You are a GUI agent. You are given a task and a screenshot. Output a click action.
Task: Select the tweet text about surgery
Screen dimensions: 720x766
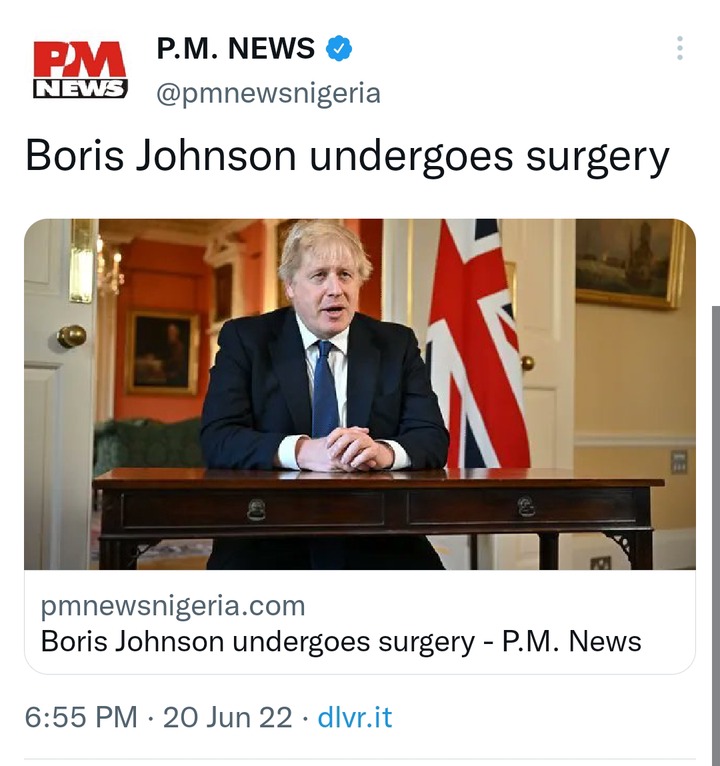(347, 157)
